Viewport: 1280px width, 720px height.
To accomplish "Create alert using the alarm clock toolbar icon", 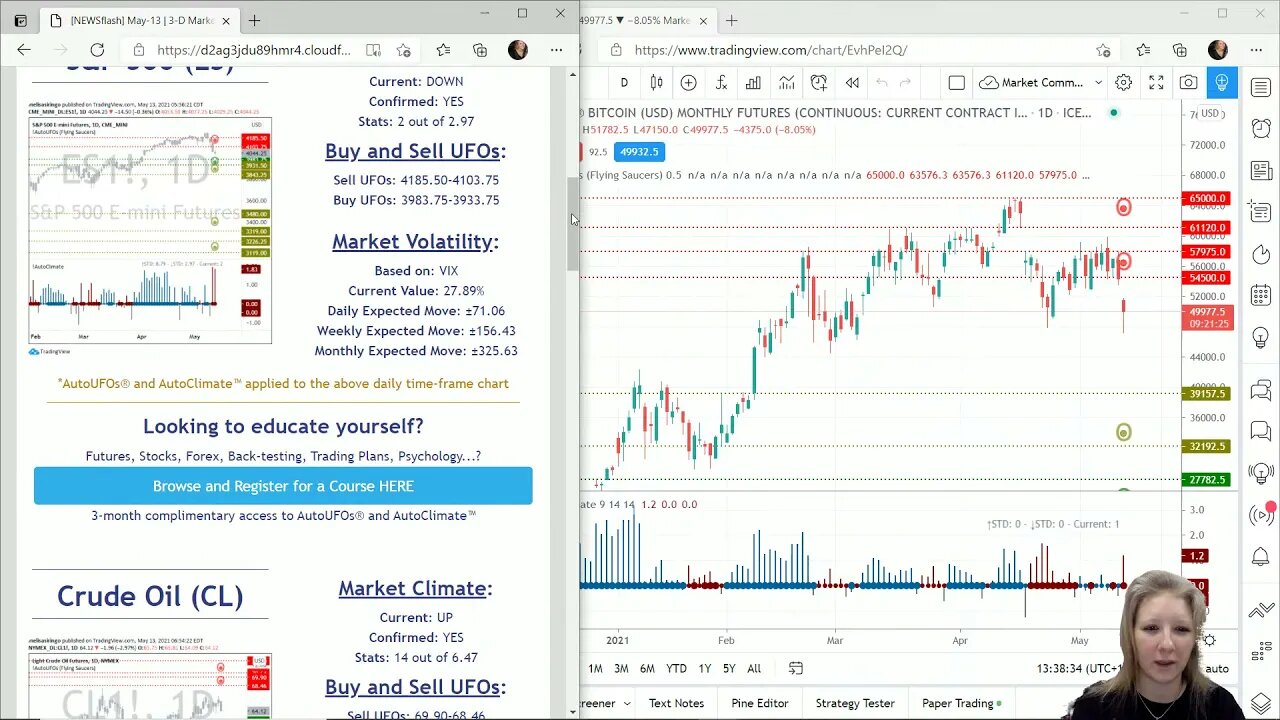I will tap(819, 83).
